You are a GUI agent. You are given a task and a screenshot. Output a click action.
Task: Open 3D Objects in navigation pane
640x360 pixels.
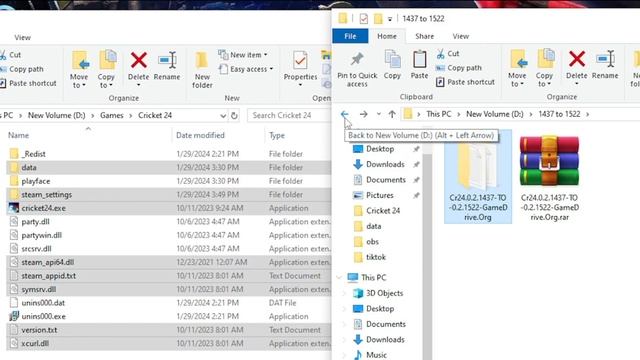[x=384, y=293]
